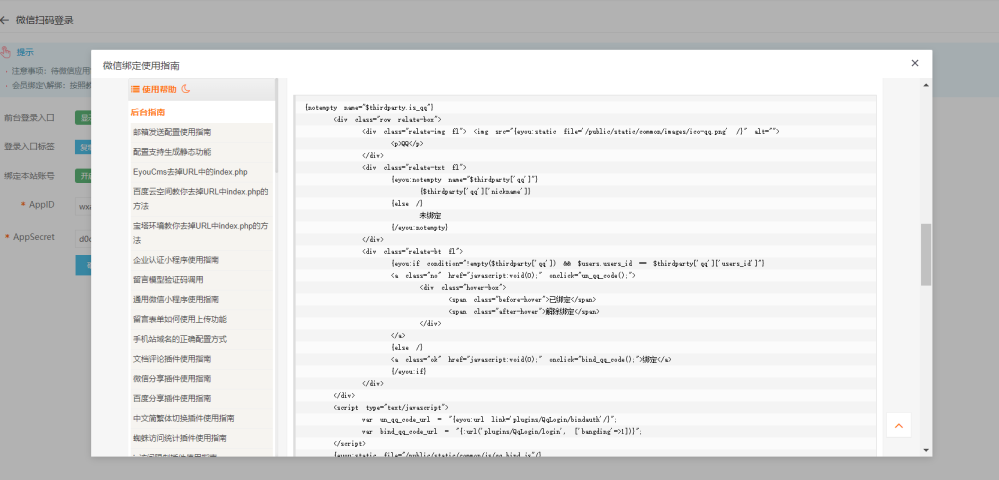The image size is (999, 480).
Task: Open 配置支持生成静态功能 guide
Action: coord(172,152)
